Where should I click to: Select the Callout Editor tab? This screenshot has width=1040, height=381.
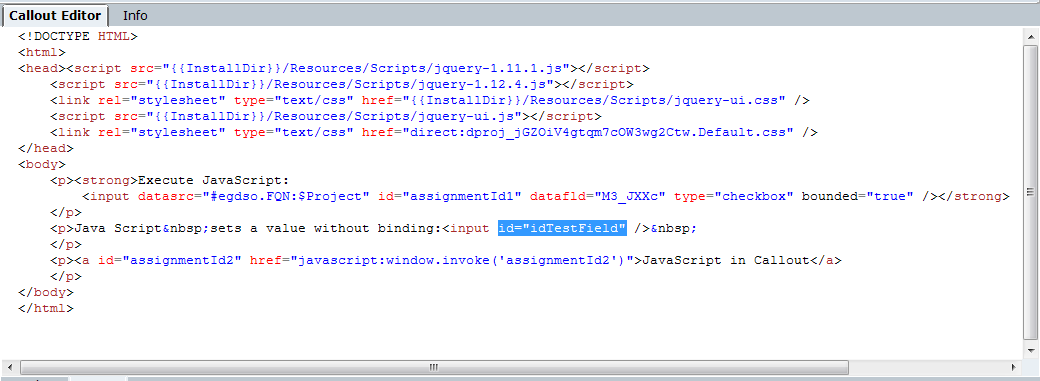[x=54, y=15]
